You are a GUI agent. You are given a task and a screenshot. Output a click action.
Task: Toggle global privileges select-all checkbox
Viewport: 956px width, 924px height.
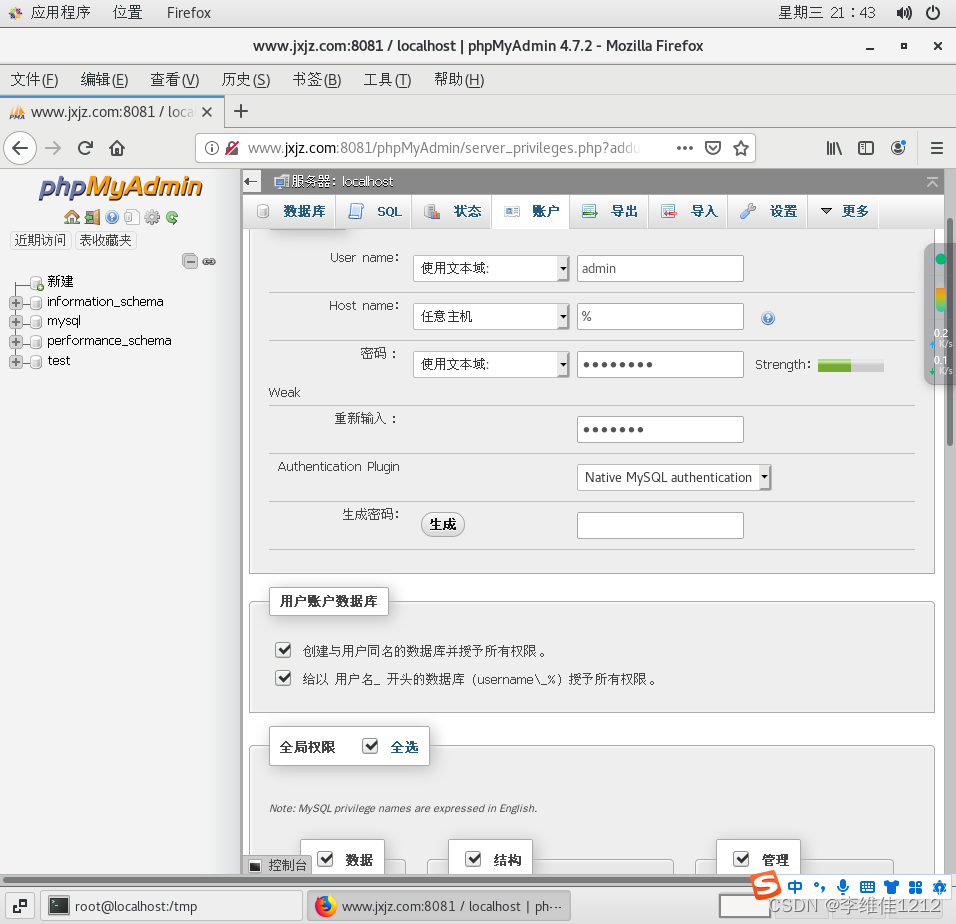370,746
